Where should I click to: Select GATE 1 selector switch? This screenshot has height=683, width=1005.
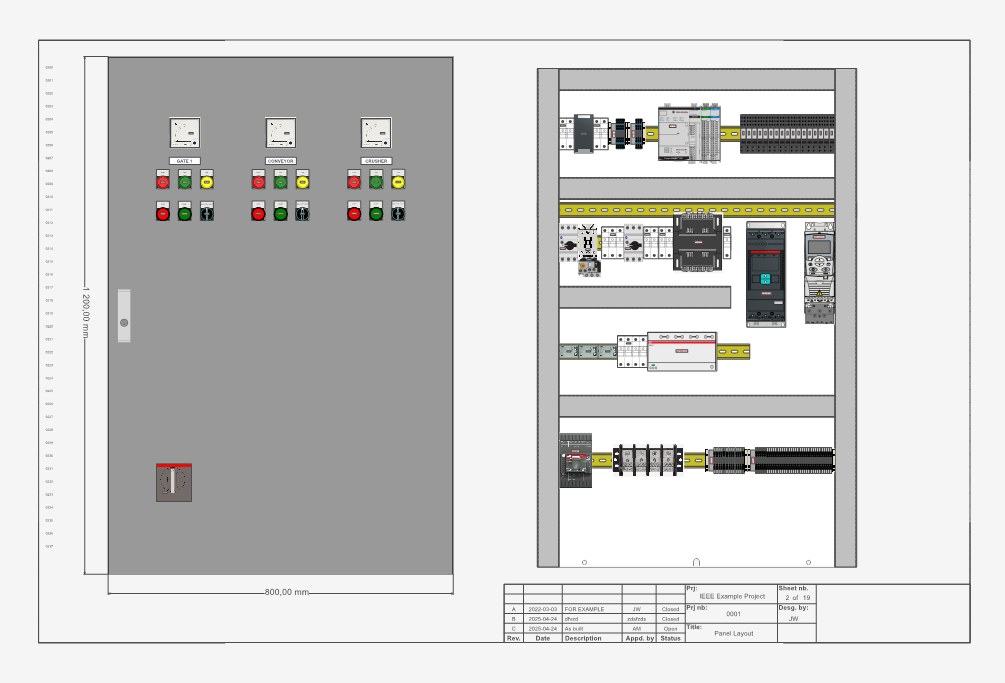coord(206,211)
